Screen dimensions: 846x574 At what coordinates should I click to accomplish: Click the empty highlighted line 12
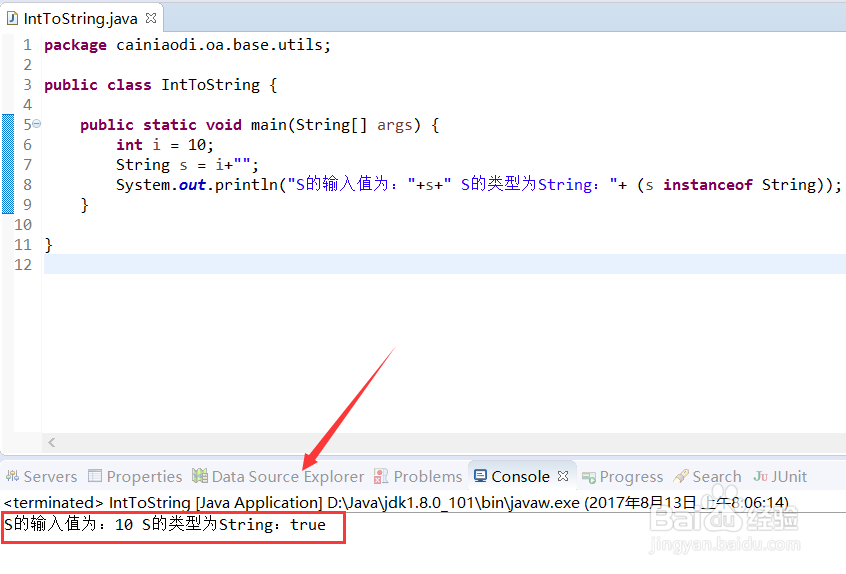[x=445, y=264]
